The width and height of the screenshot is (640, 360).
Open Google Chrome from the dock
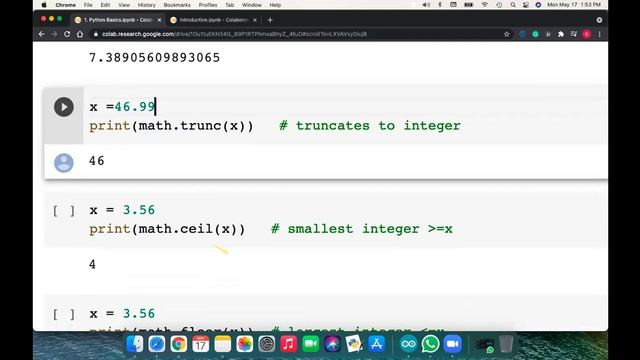click(x=179, y=344)
